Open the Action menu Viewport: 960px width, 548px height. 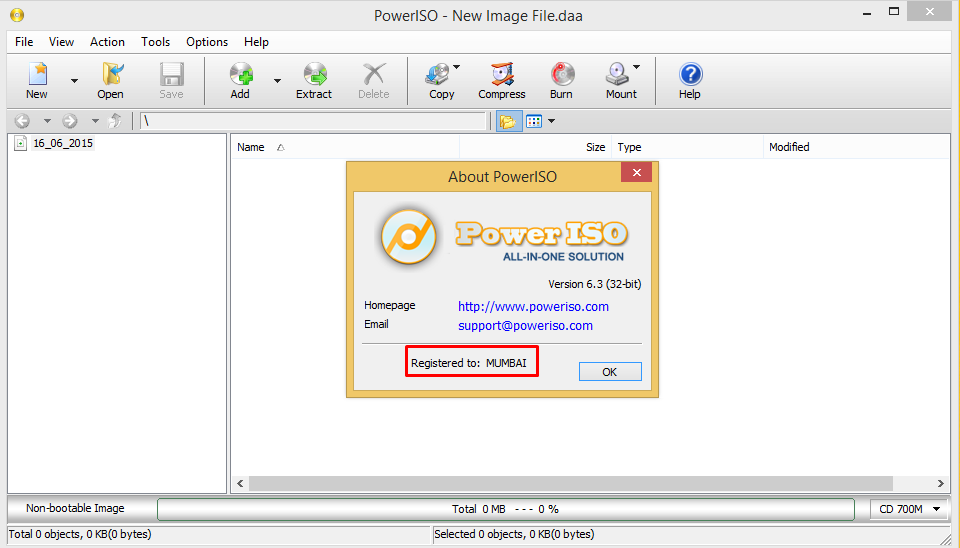coord(107,42)
